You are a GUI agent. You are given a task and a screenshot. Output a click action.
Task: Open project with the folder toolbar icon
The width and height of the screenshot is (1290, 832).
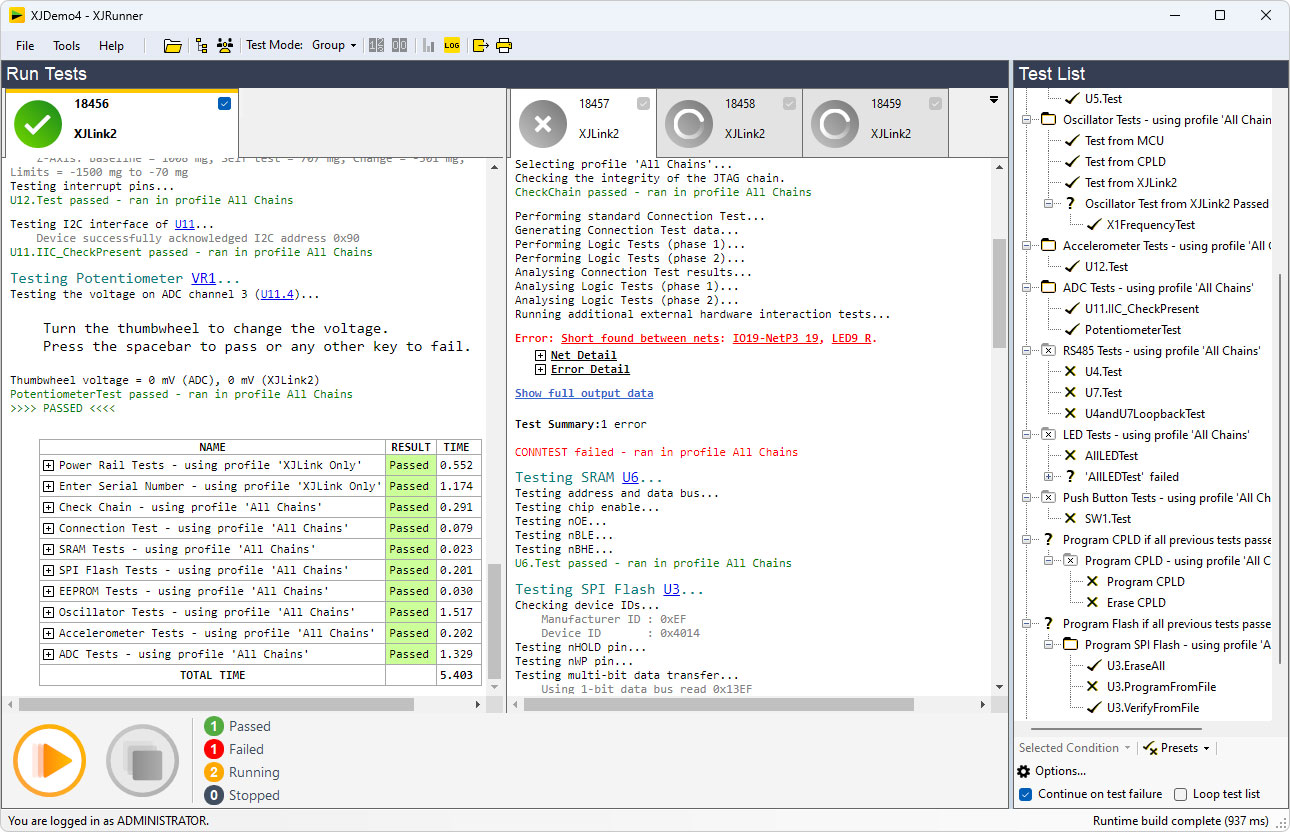click(173, 45)
